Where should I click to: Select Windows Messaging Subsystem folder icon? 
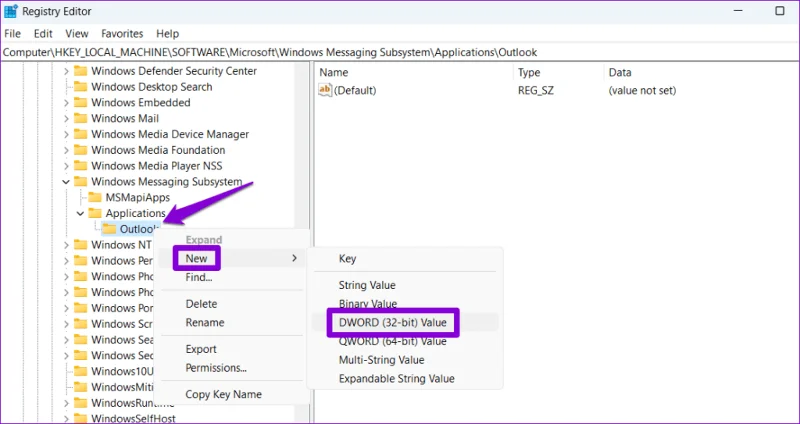[x=81, y=182]
